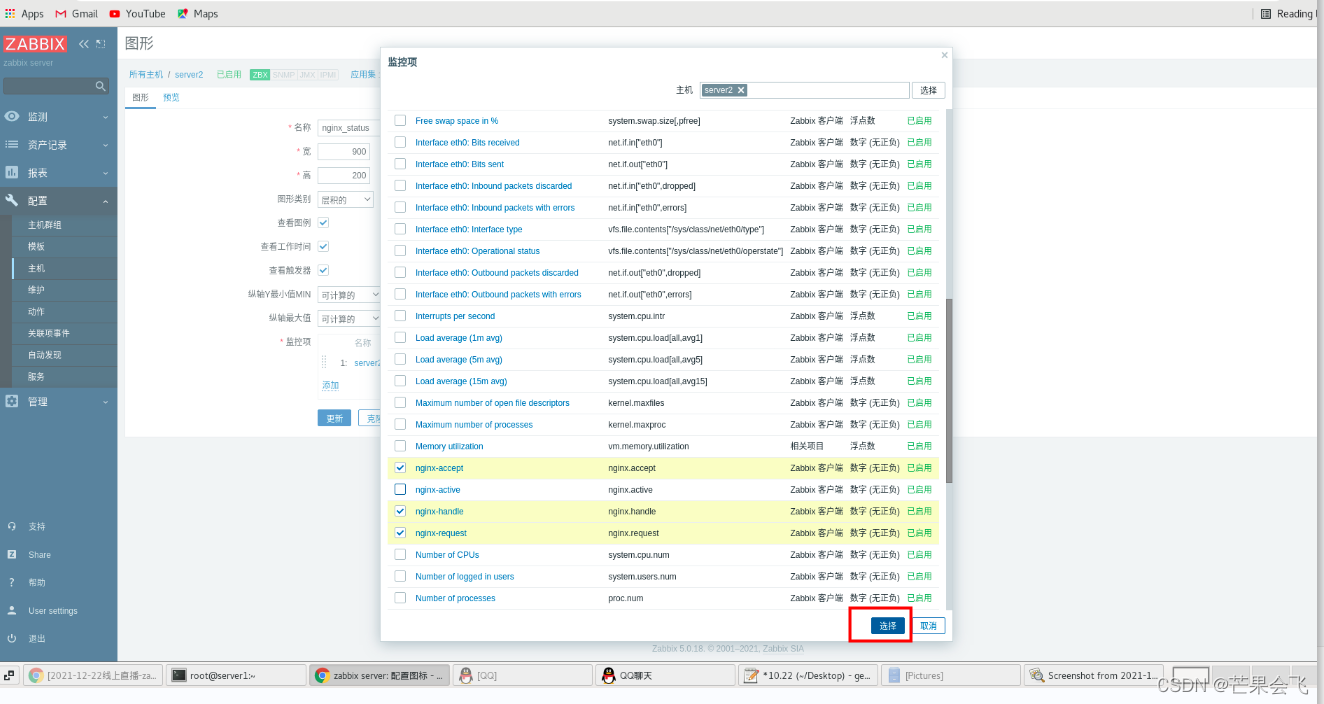Switch to root@server1 terminal in taskbar
This screenshot has height=704, width=1324.
coord(236,675)
